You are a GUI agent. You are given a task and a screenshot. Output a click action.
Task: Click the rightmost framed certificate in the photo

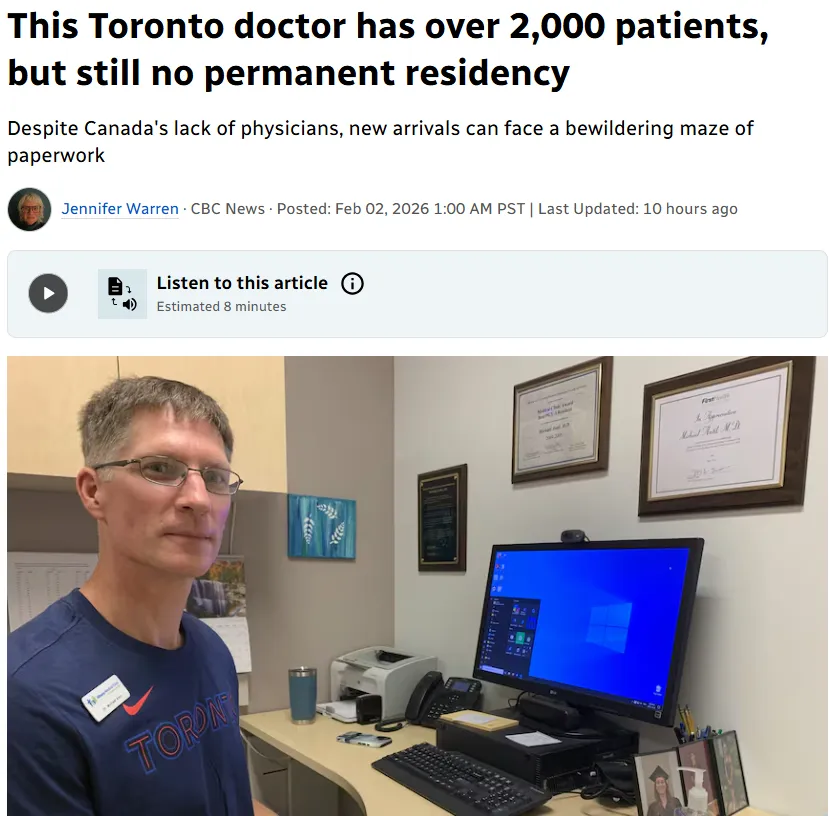pyautogui.click(x=726, y=436)
